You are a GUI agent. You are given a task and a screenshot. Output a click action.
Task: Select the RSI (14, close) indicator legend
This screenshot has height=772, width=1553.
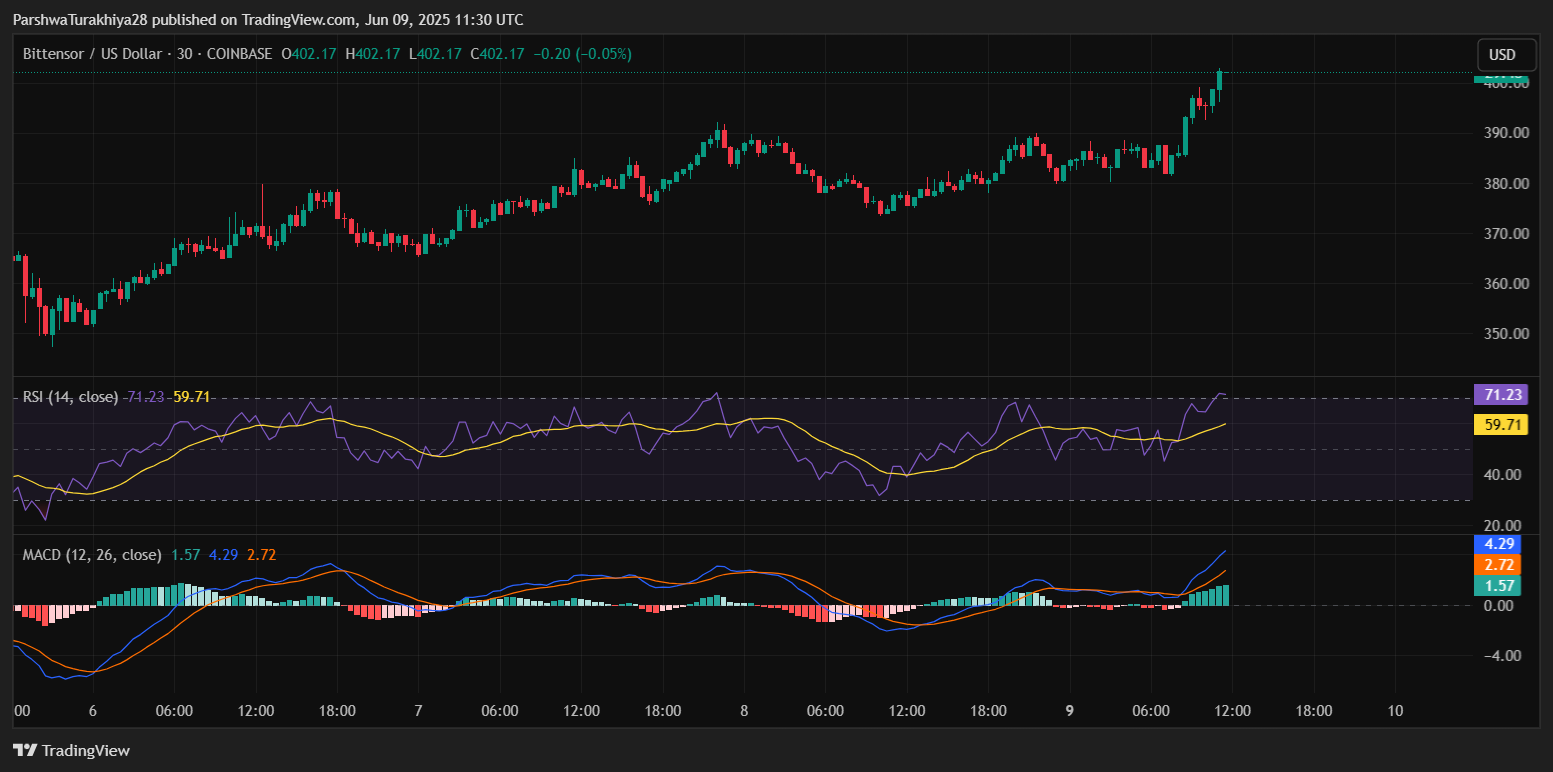[x=70, y=397]
